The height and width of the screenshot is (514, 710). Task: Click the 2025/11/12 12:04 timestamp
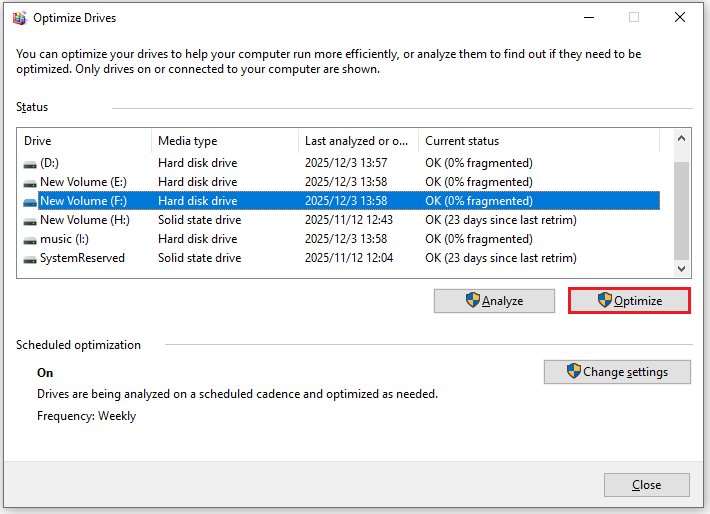click(x=349, y=258)
